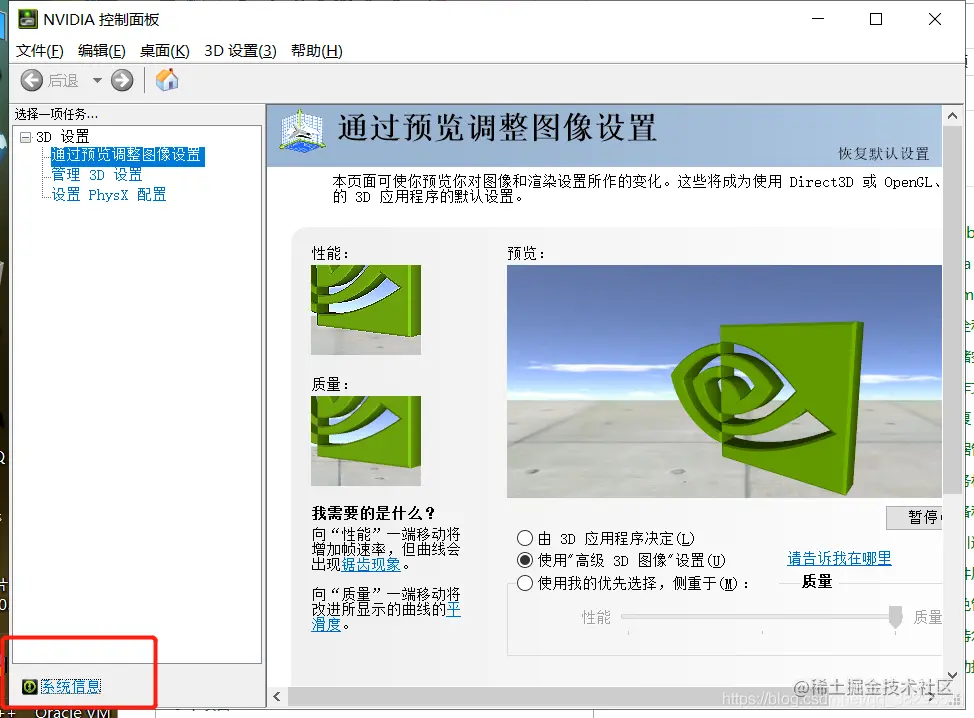This screenshot has height=718, width=974.
Task: Collapse the 3D 设置 tree node
Action: (25, 137)
